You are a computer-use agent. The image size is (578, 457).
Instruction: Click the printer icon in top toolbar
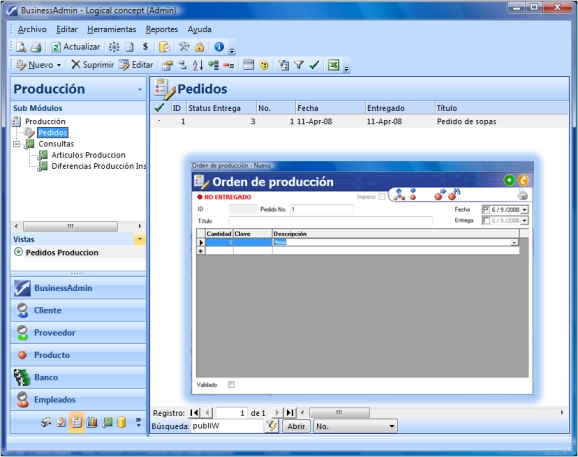36,47
